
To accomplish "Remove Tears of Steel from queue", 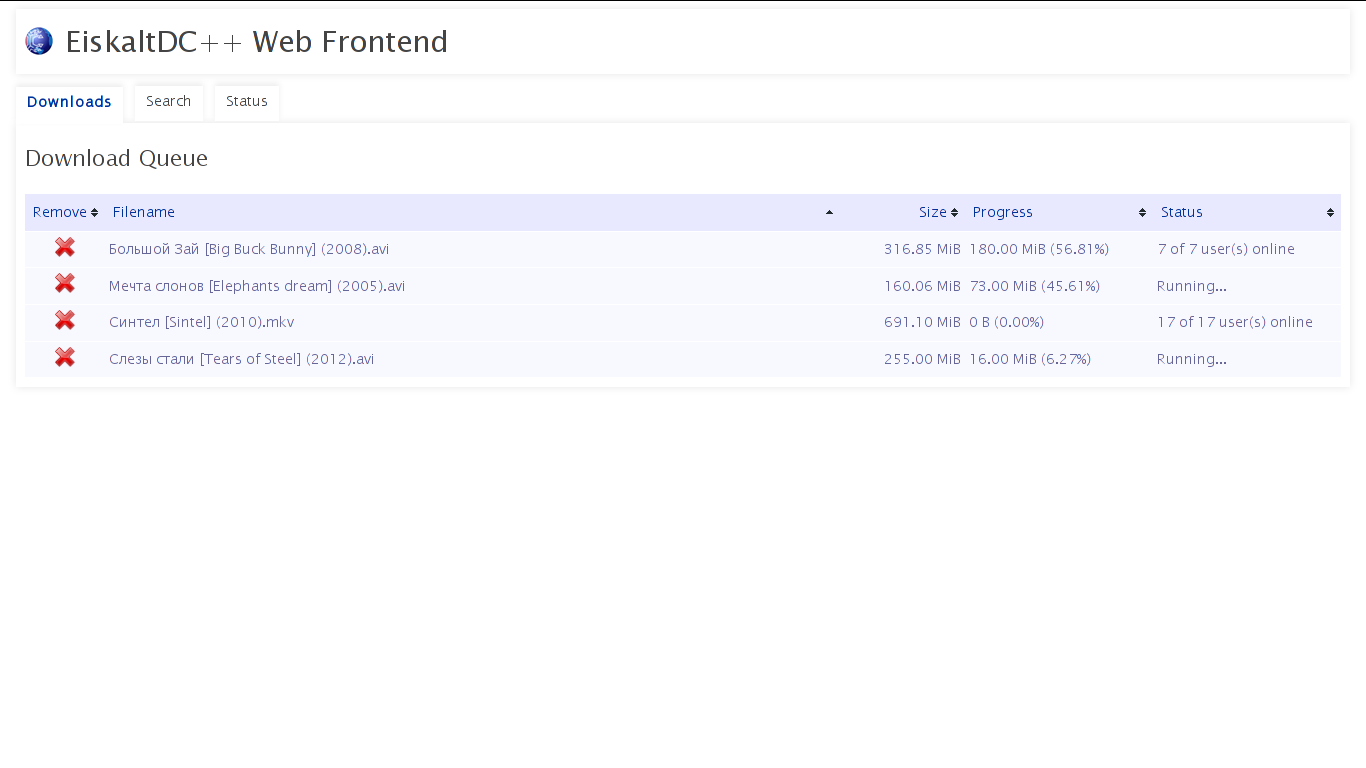I will coord(65,357).
